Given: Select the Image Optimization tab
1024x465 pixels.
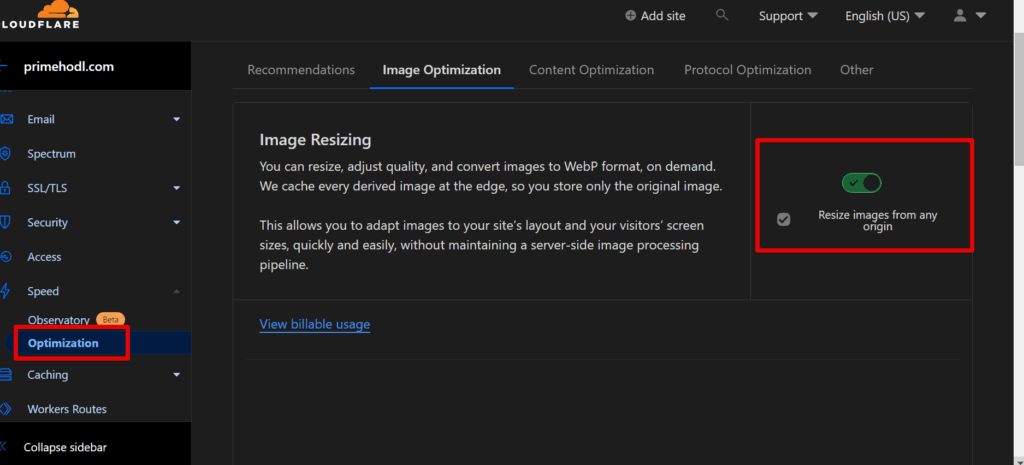Looking at the screenshot, I should [x=441, y=70].
